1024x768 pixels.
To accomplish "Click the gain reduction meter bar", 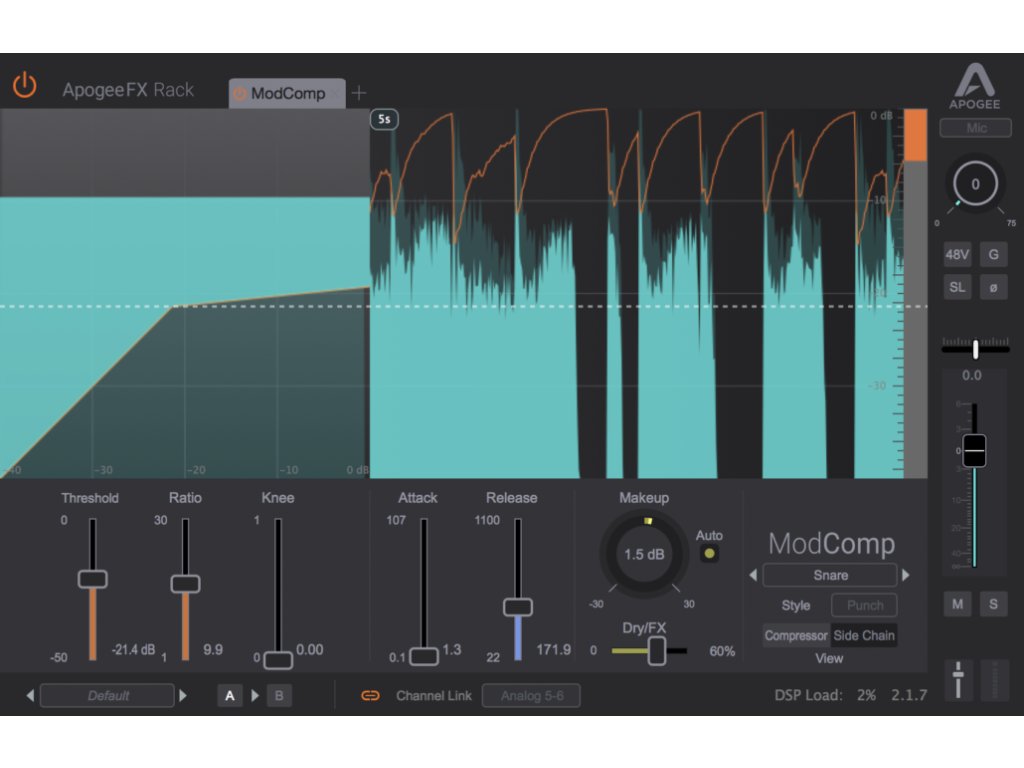I will 915,294.
